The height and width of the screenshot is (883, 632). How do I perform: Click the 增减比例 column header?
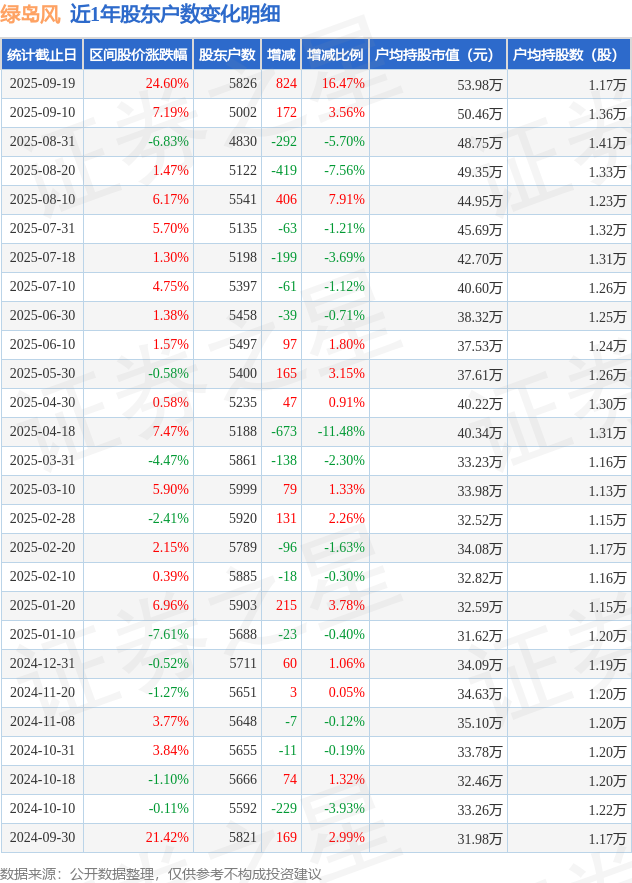335,55
